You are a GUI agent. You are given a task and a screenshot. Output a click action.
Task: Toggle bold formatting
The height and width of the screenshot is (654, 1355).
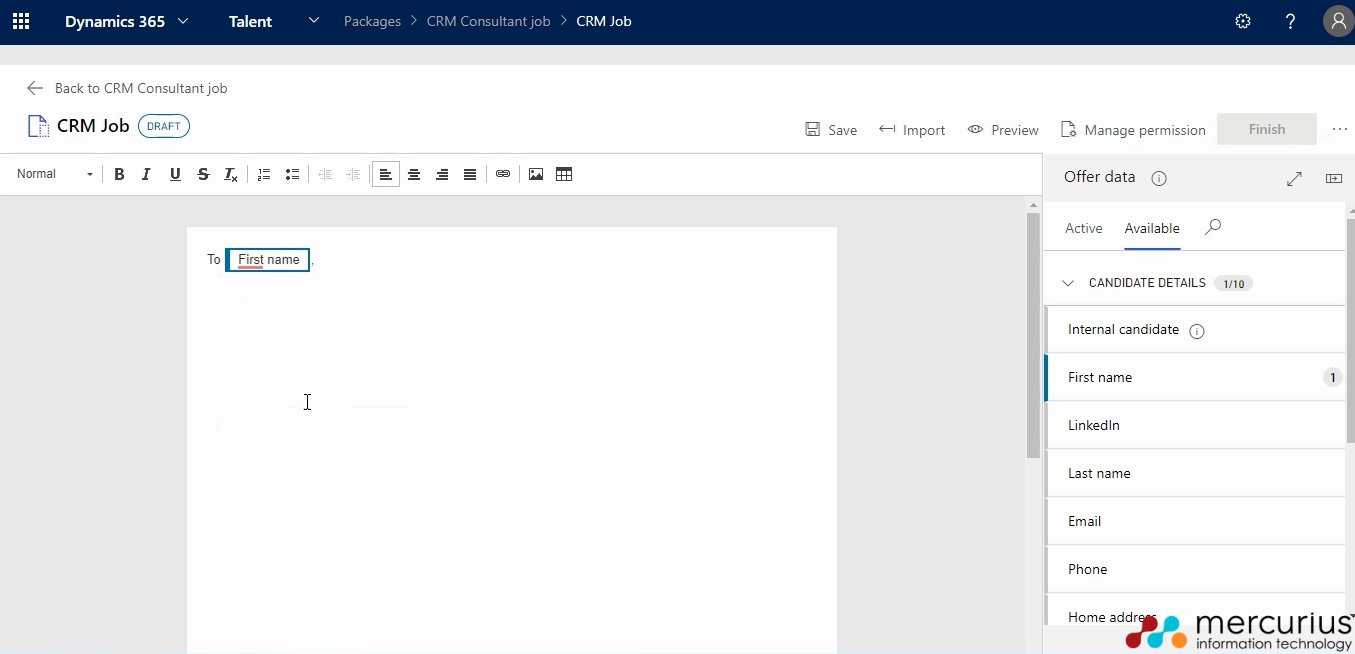[x=119, y=174]
